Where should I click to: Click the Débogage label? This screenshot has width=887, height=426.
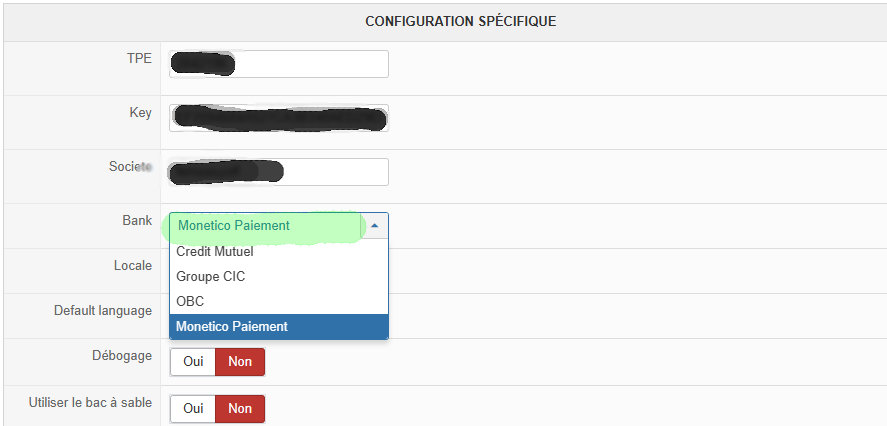click(x=122, y=355)
